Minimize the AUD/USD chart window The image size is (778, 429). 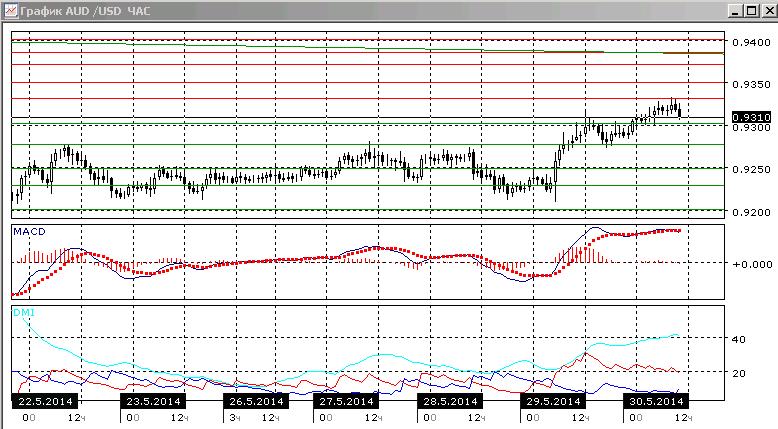coord(737,11)
